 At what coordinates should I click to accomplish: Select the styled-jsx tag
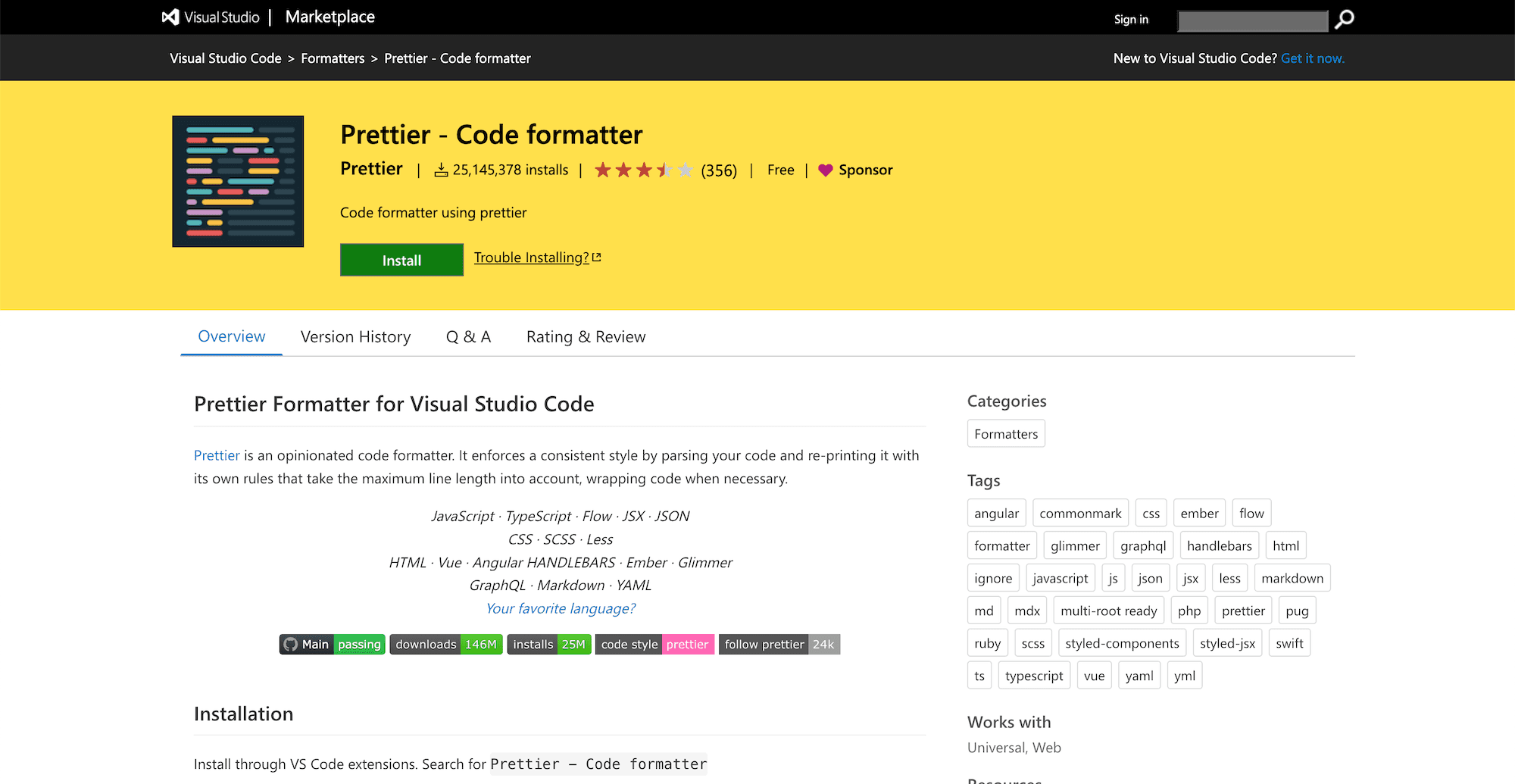pos(1227,644)
